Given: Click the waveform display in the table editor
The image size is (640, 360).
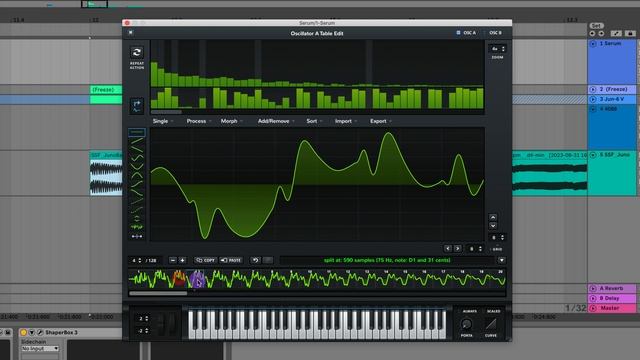Looking at the screenshot, I should click(x=317, y=184).
